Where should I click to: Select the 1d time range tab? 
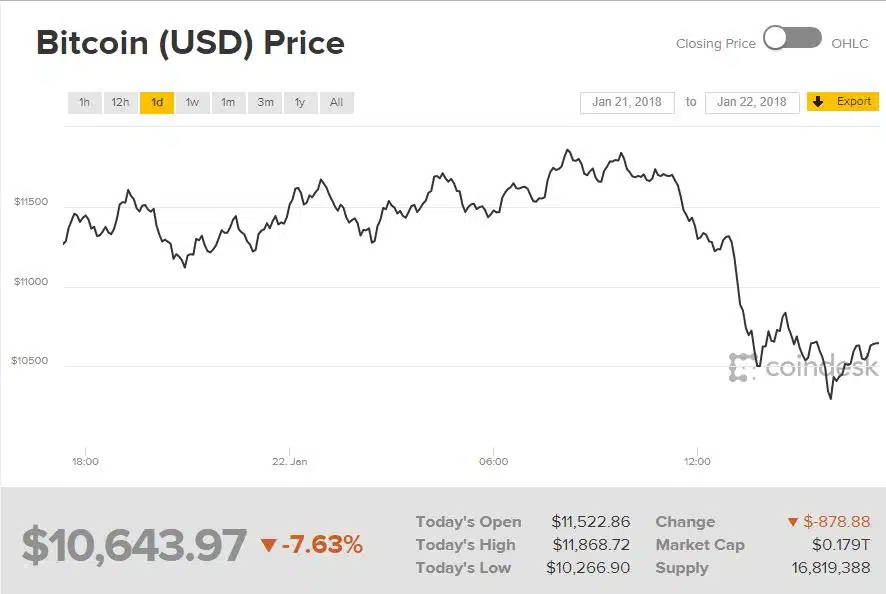pos(157,102)
